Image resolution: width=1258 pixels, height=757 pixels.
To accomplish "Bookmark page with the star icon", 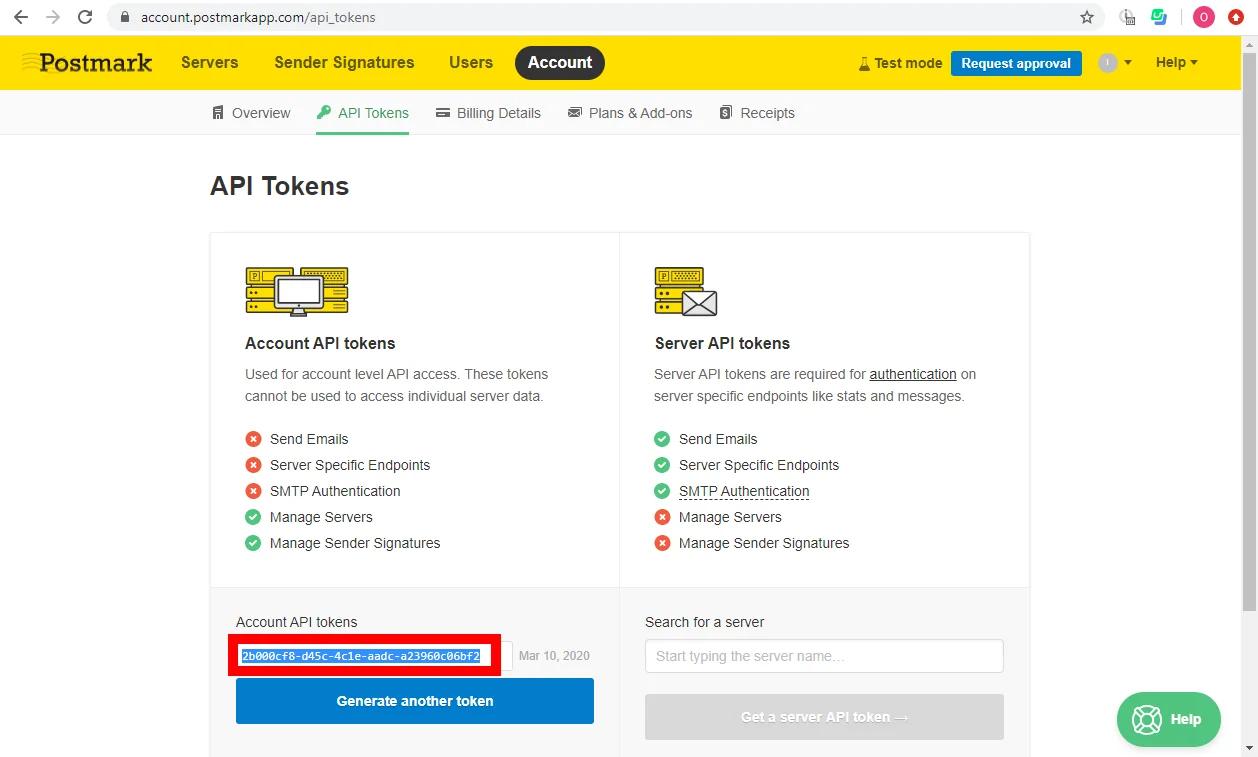I will (1087, 17).
